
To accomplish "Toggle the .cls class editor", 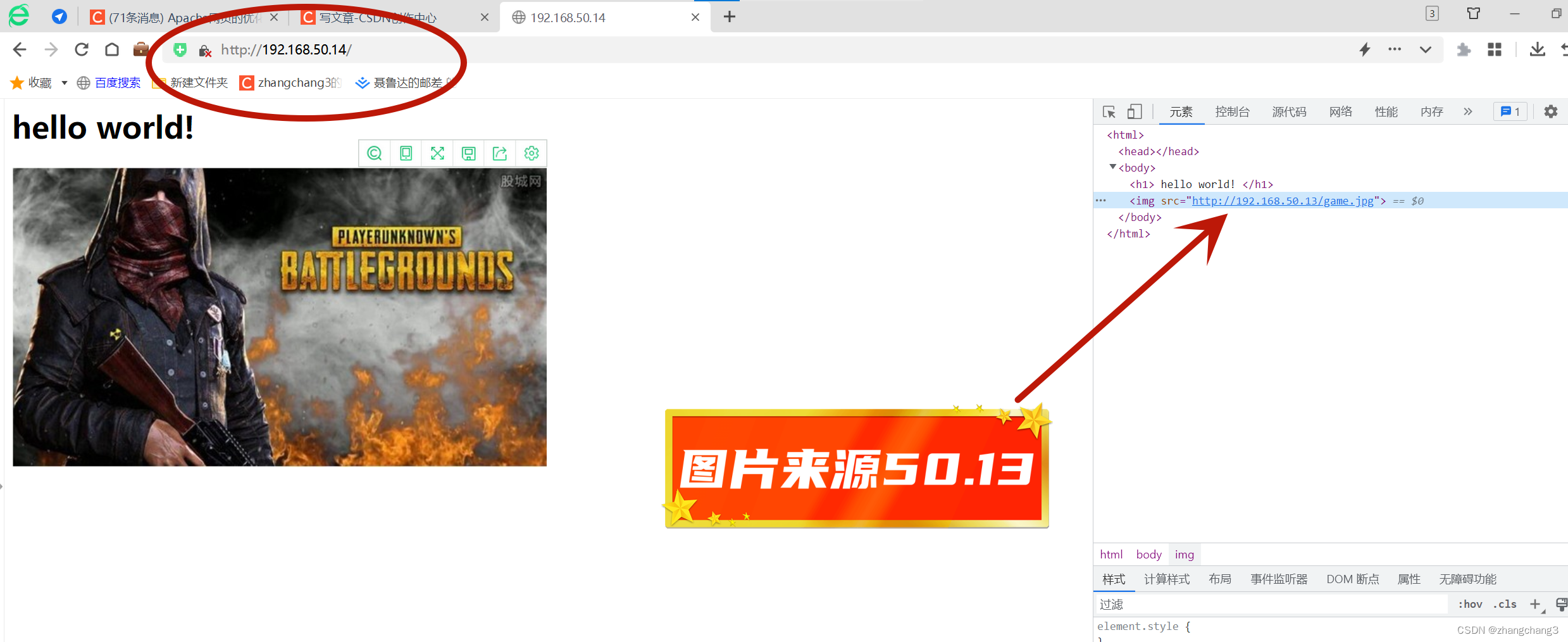I will click(x=1505, y=605).
